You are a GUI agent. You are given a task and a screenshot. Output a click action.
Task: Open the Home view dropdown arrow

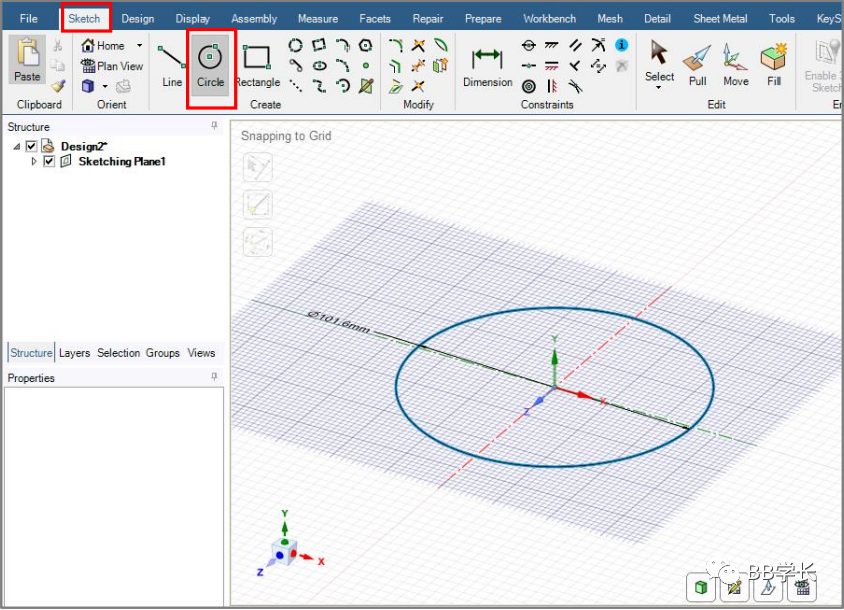point(139,45)
